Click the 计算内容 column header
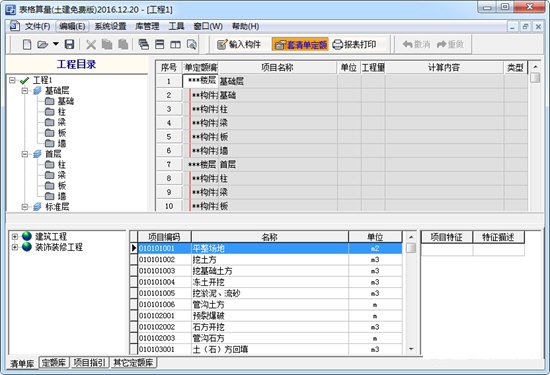 point(444,67)
